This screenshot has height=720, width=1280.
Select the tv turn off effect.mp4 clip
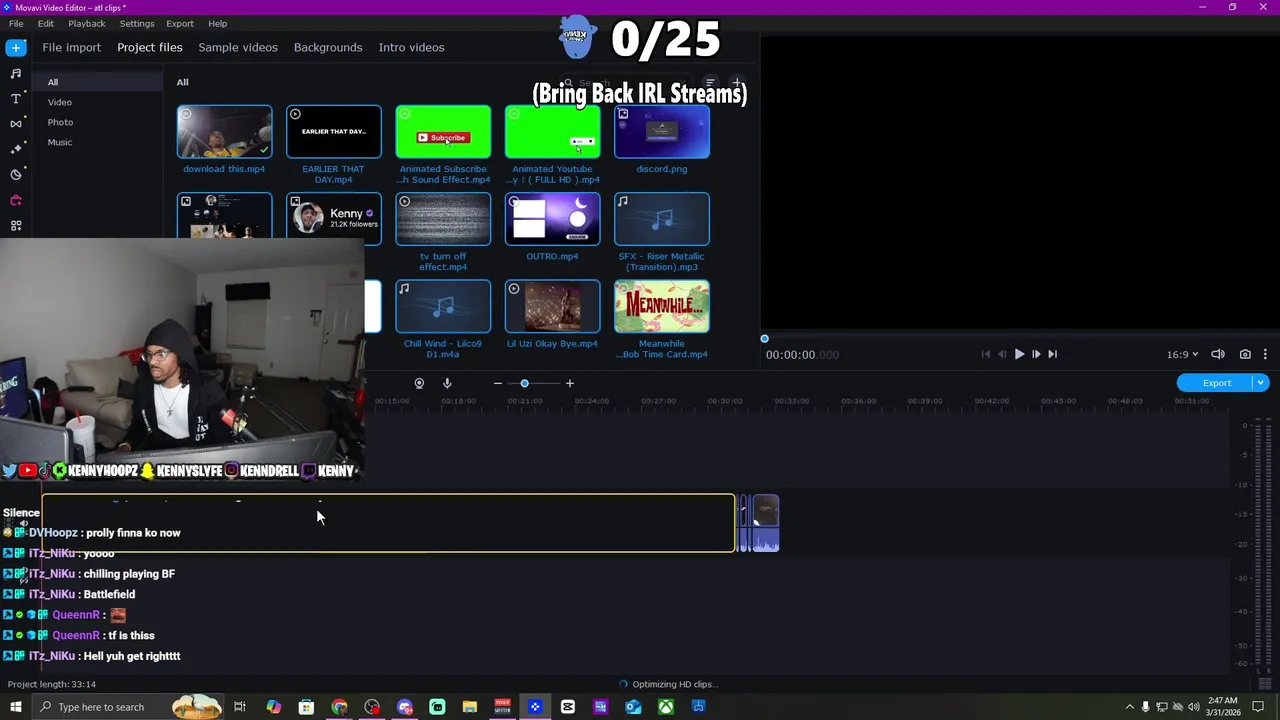[443, 219]
